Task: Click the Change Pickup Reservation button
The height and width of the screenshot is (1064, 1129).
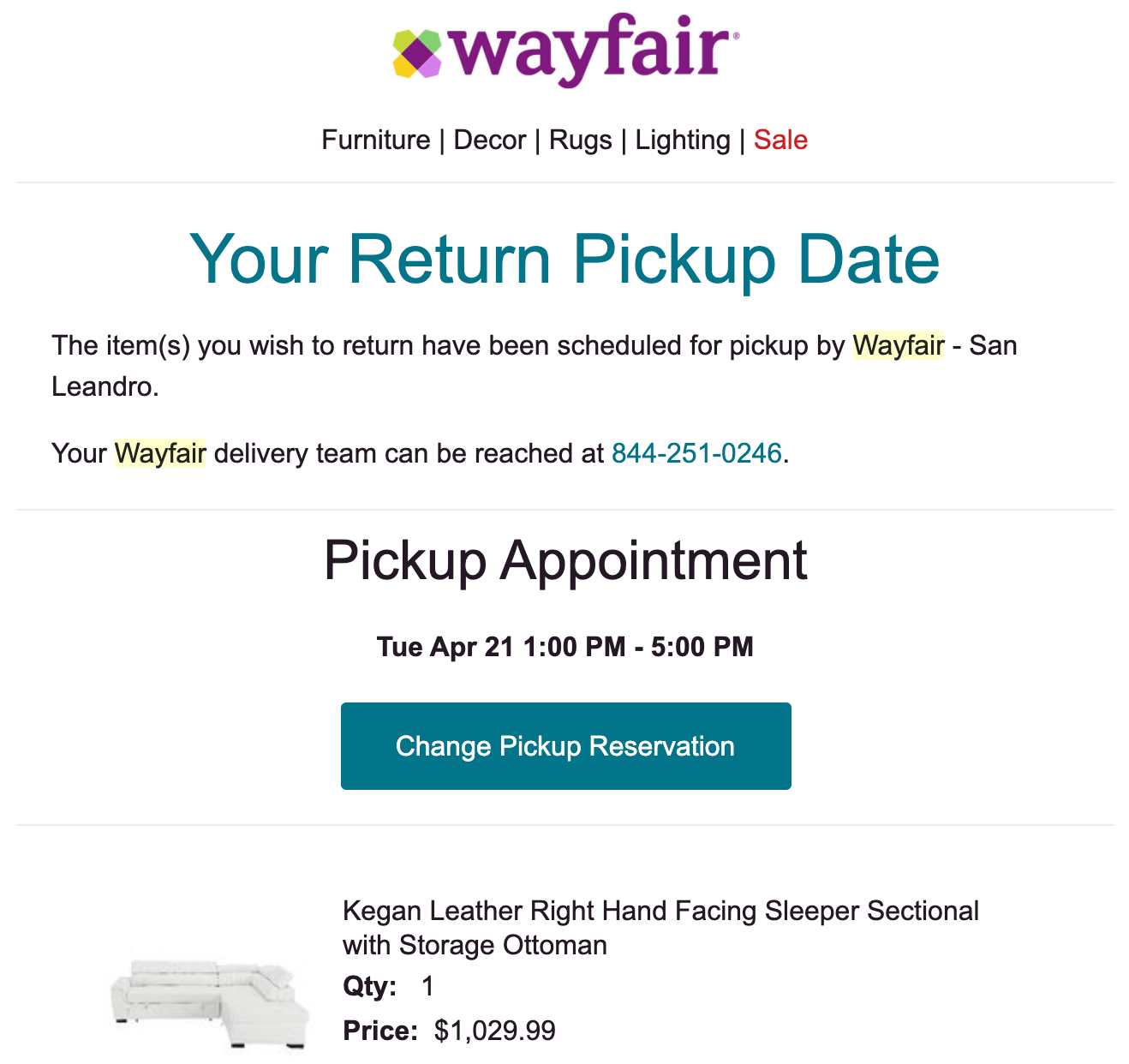Action: [x=565, y=746]
